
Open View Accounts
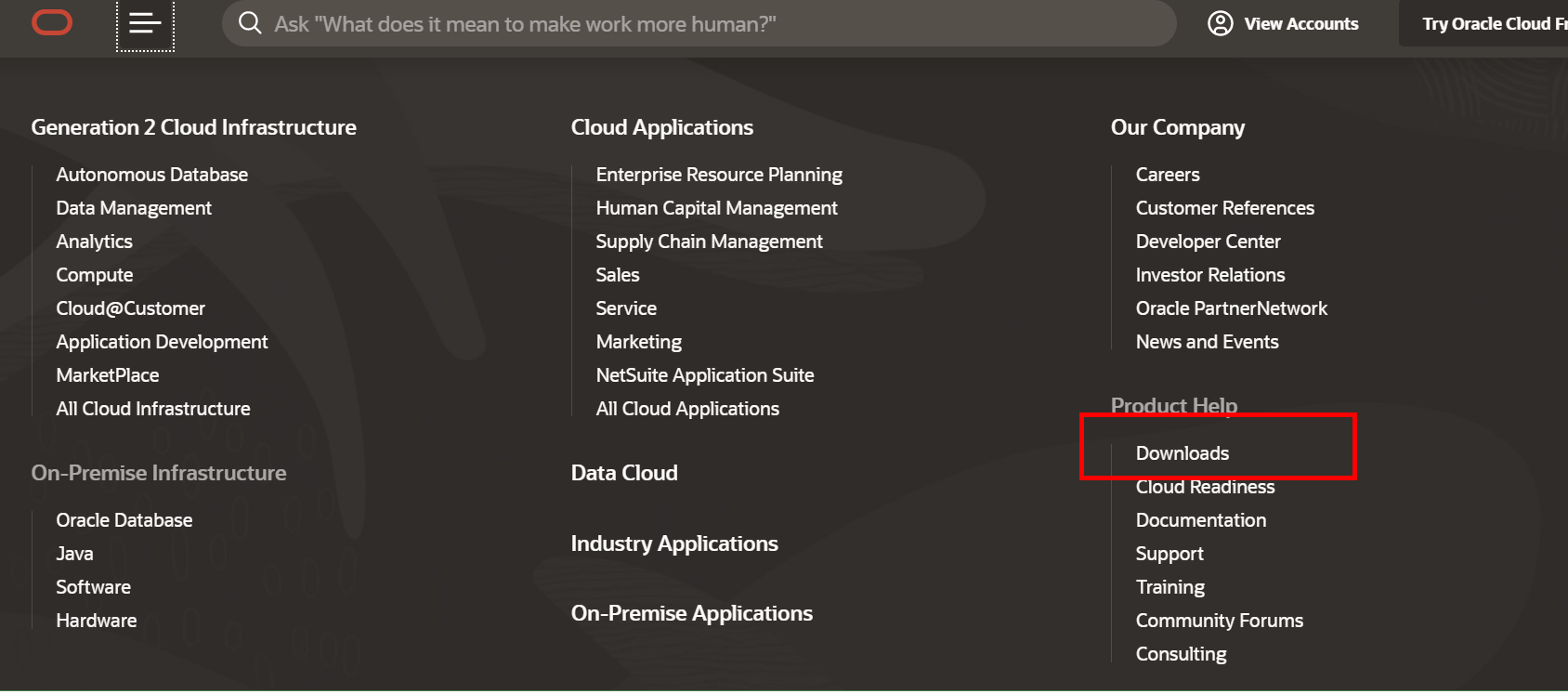[x=1283, y=23]
